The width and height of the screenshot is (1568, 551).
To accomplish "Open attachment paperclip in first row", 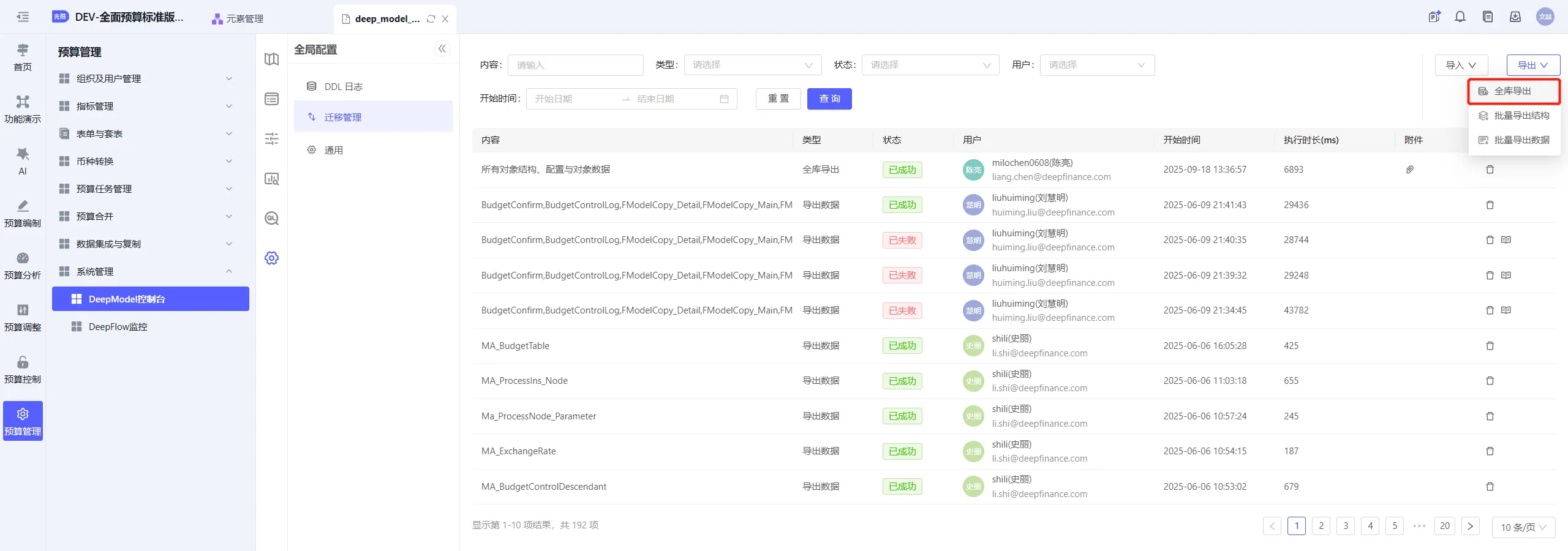I will (x=1409, y=170).
